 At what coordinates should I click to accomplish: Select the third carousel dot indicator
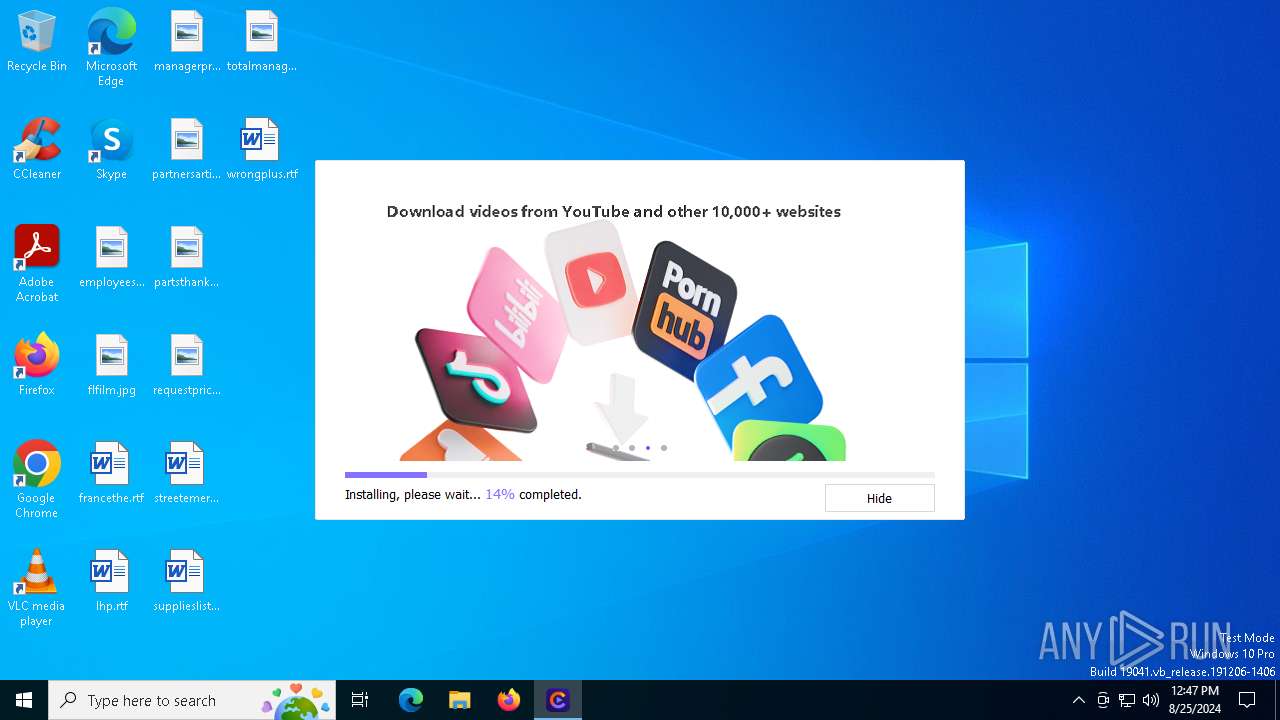click(648, 448)
